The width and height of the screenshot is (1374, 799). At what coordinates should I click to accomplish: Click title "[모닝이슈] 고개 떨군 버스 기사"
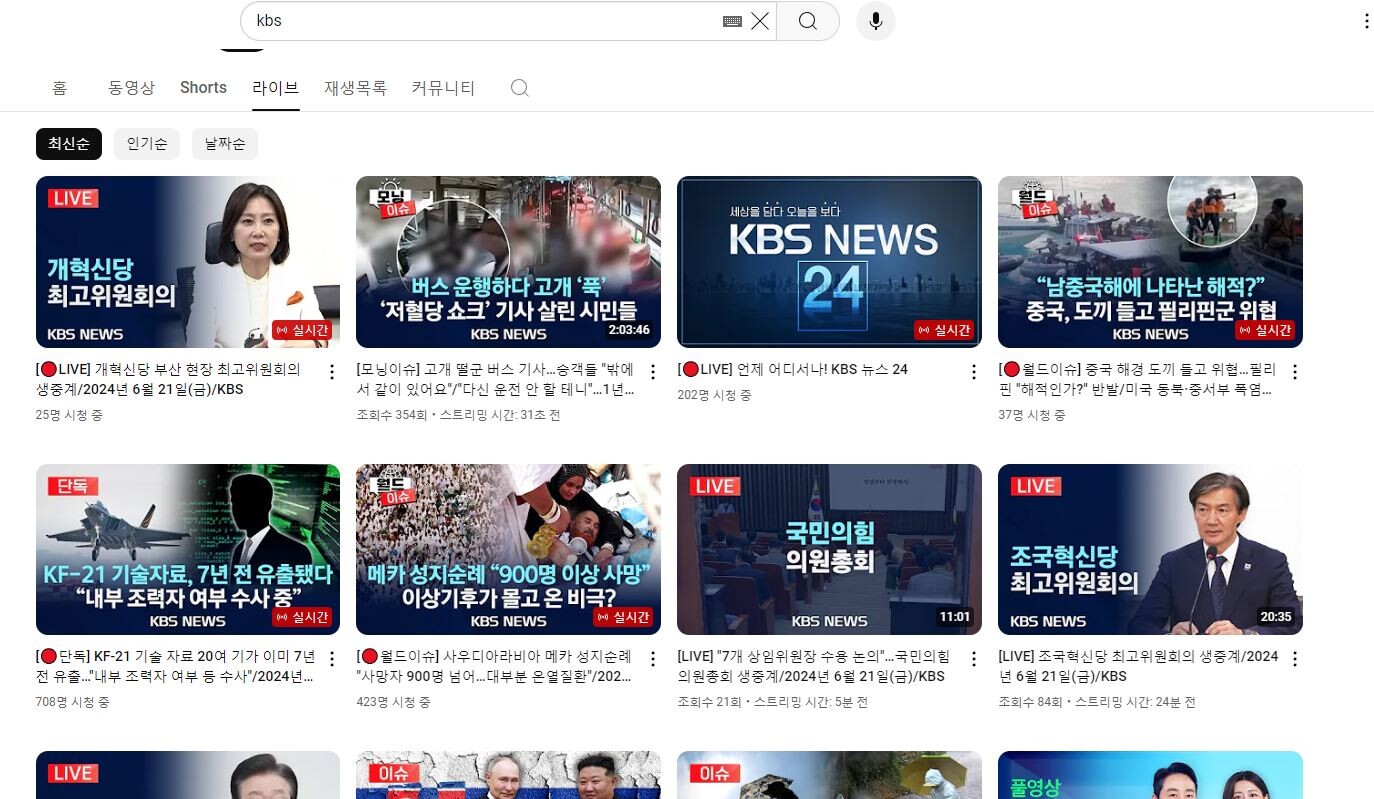point(496,379)
